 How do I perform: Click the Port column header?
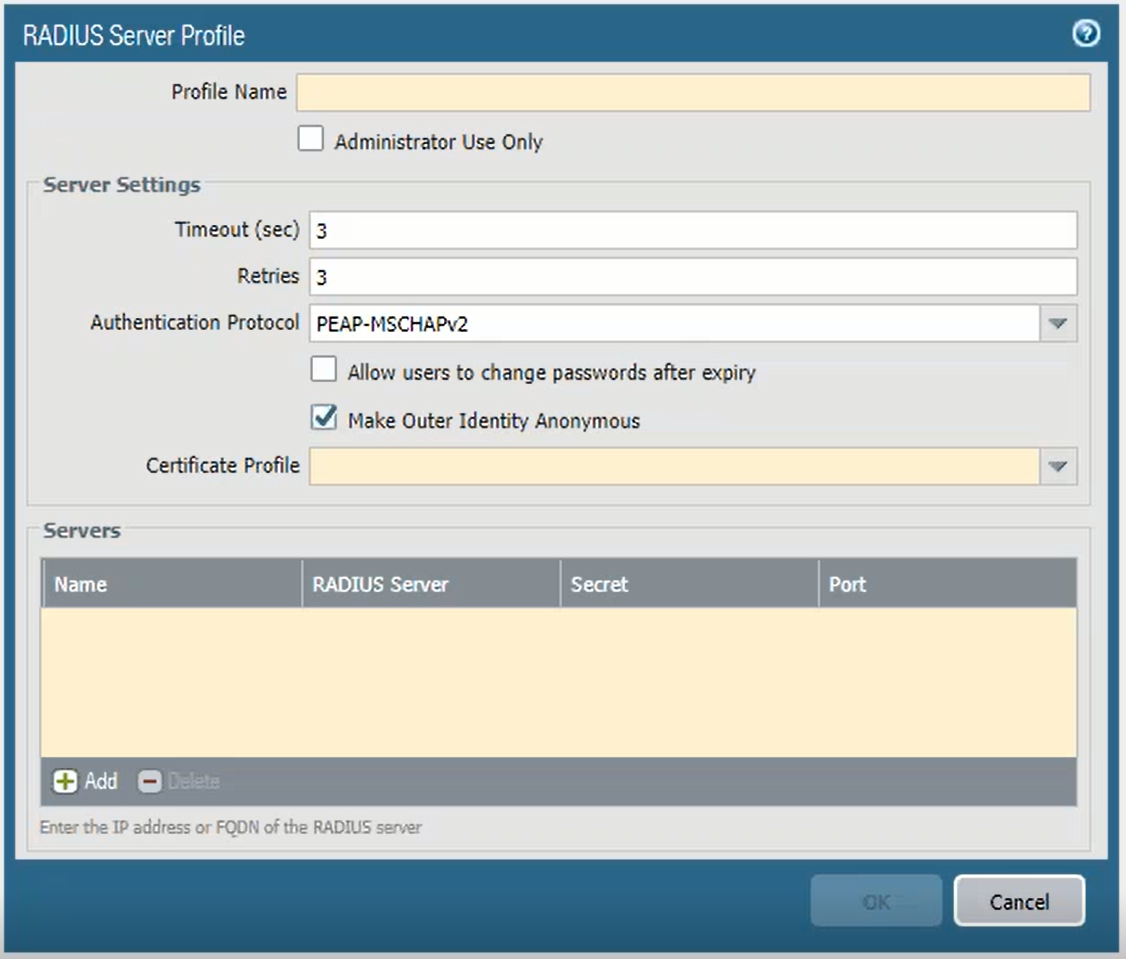click(946, 584)
